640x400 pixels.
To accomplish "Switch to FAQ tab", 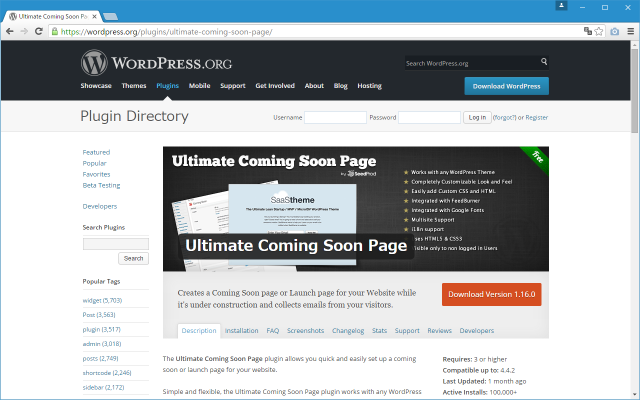I will (273, 331).
